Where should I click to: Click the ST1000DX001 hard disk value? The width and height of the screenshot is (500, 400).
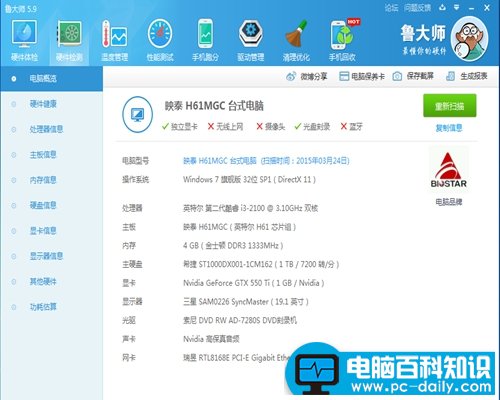point(261,265)
